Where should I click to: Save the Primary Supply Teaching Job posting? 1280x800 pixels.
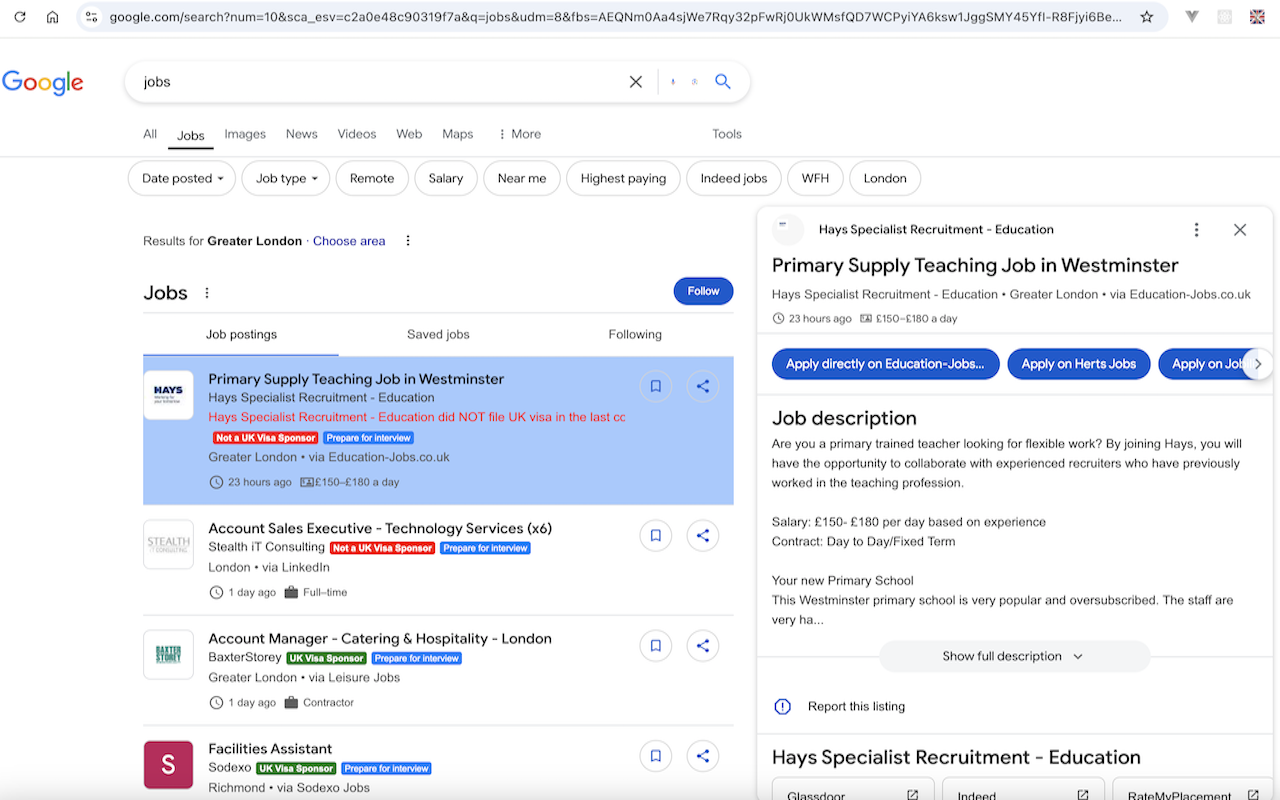point(656,386)
